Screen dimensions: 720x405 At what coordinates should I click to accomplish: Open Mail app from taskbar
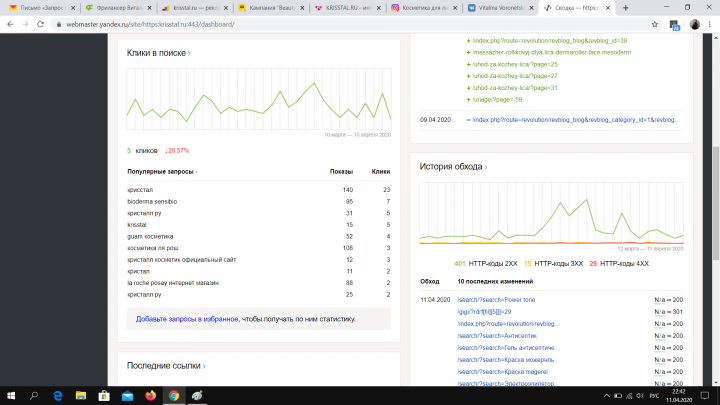coord(127,395)
